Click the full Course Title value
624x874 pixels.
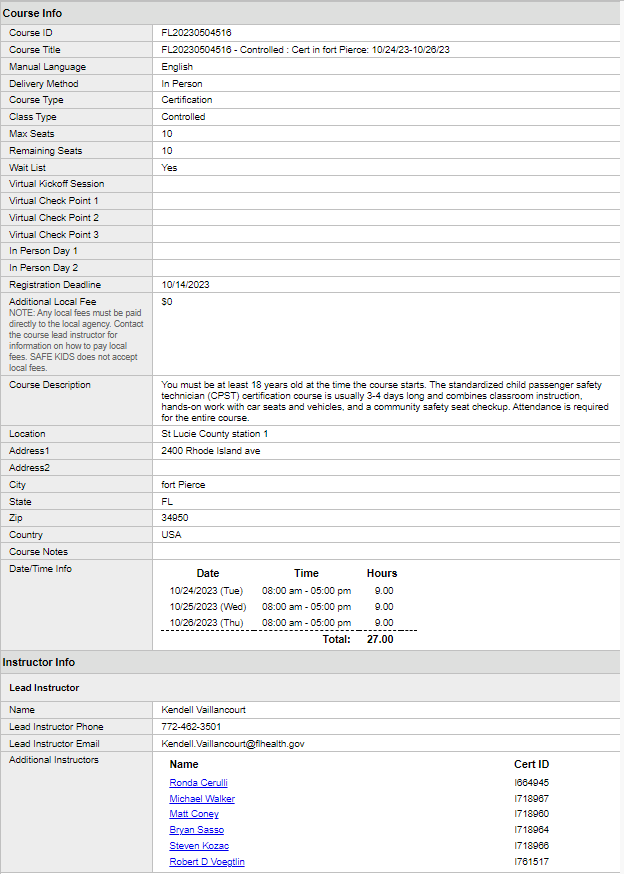(x=306, y=50)
